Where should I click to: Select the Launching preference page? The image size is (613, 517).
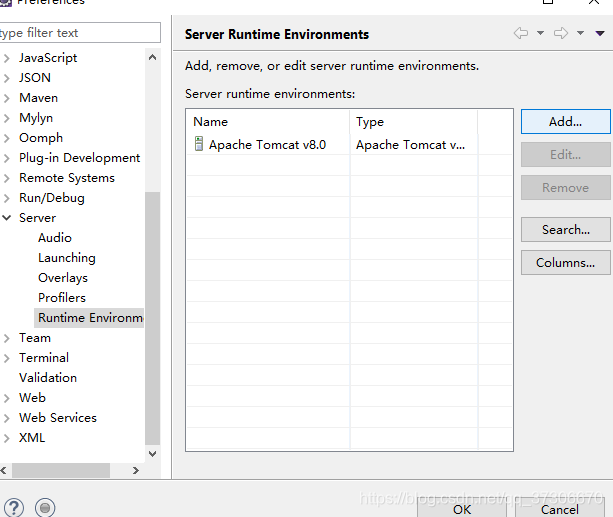point(67,258)
